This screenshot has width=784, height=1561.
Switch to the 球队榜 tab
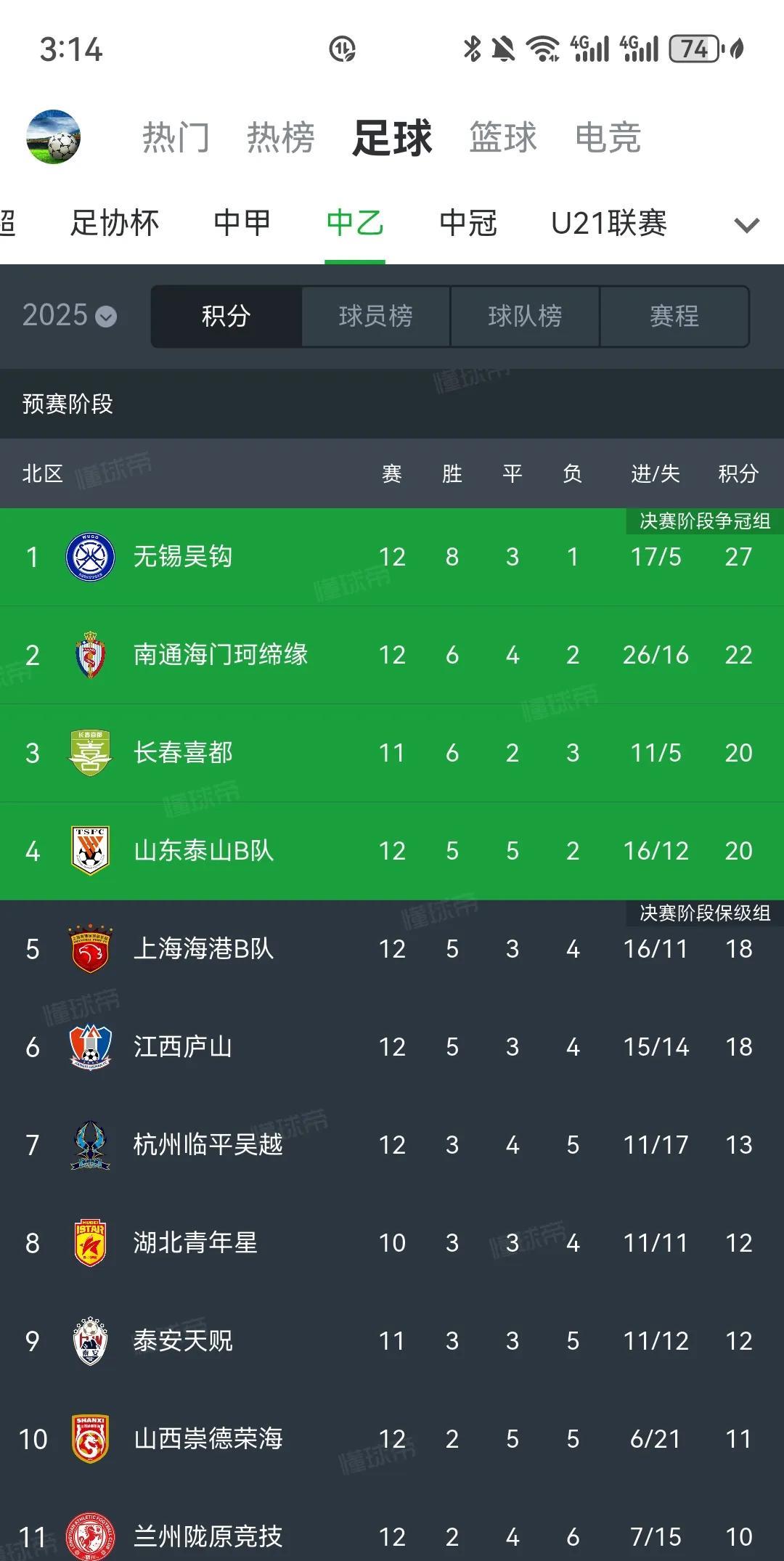coord(525,316)
